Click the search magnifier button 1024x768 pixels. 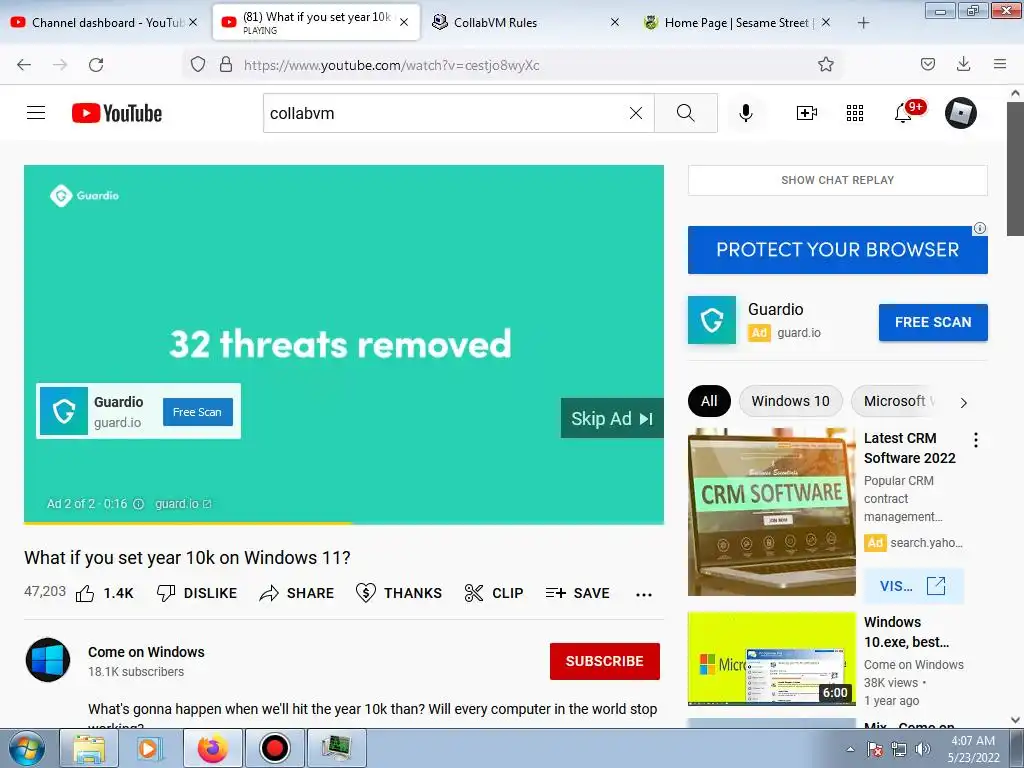(x=686, y=113)
